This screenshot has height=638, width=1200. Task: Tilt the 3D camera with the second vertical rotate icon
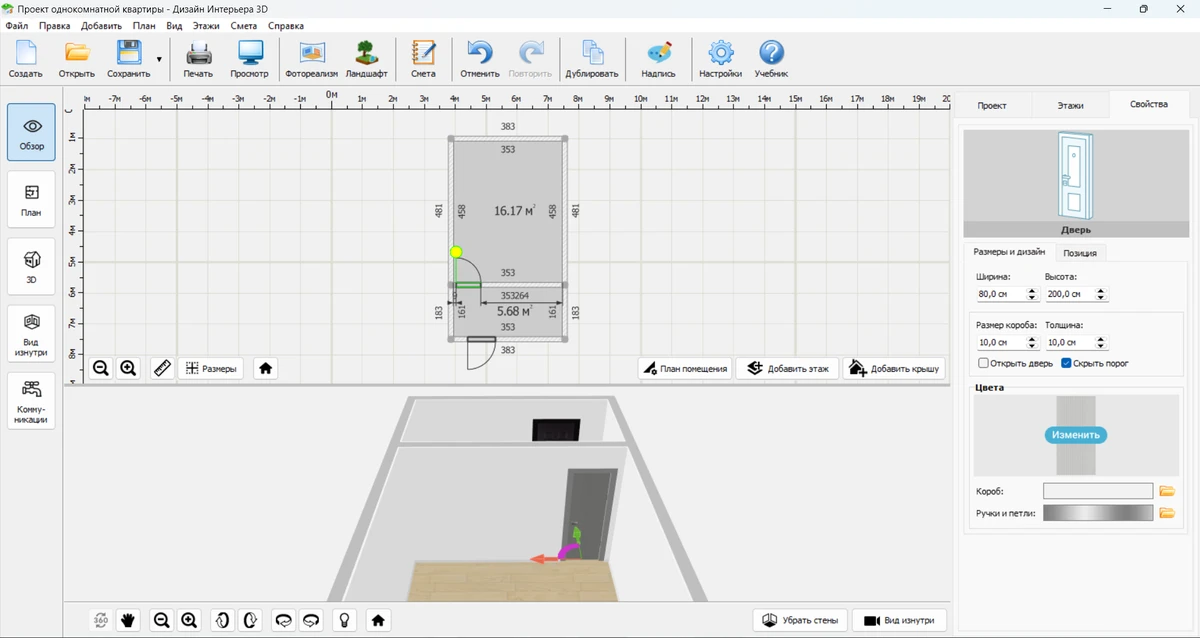[x=250, y=620]
